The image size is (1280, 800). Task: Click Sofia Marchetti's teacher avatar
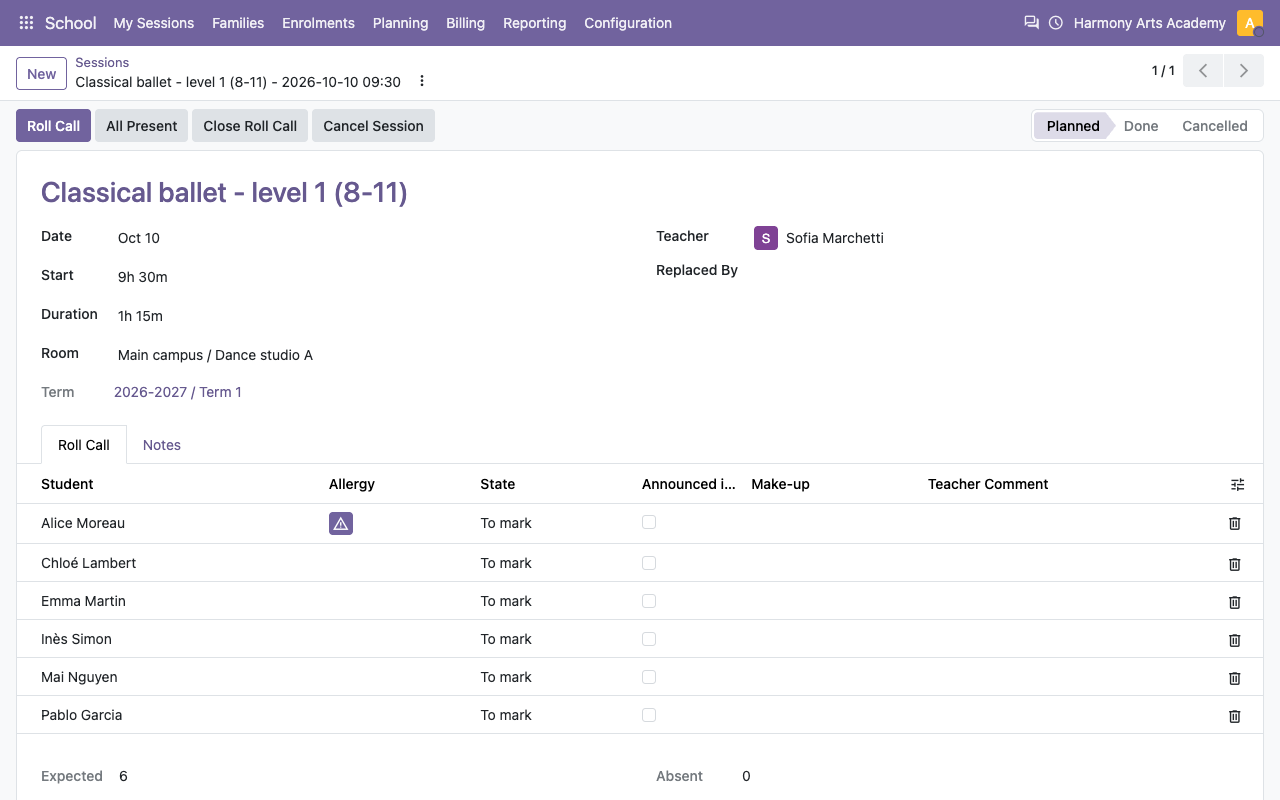(x=766, y=238)
